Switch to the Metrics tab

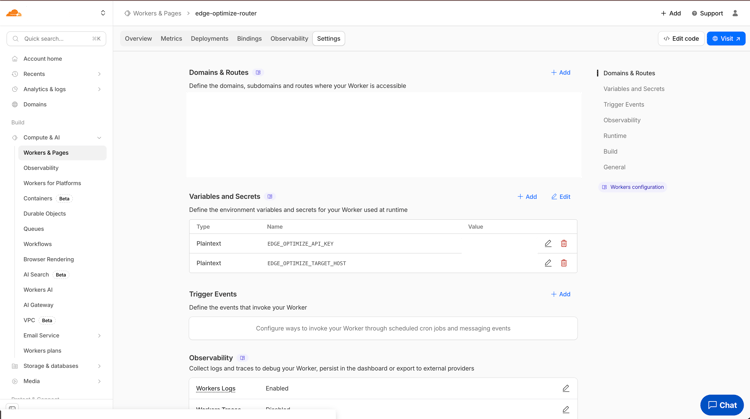point(171,38)
